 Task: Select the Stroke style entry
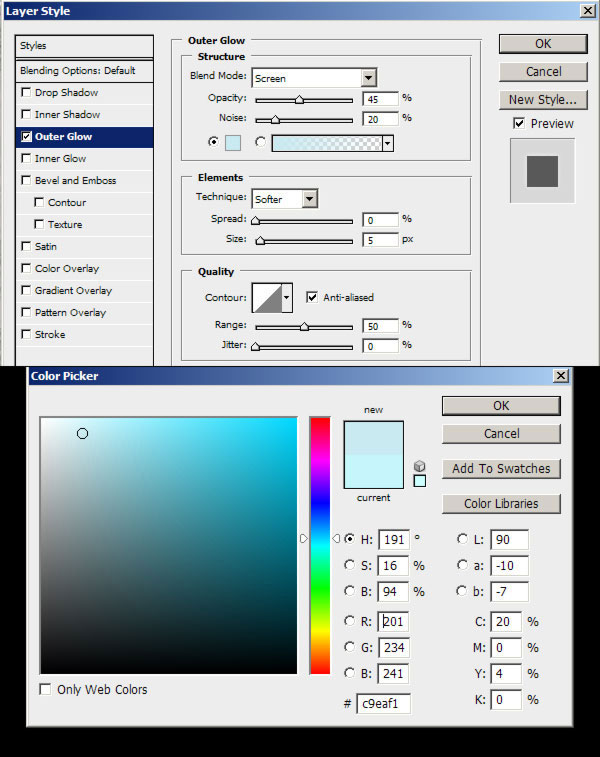(x=50, y=334)
